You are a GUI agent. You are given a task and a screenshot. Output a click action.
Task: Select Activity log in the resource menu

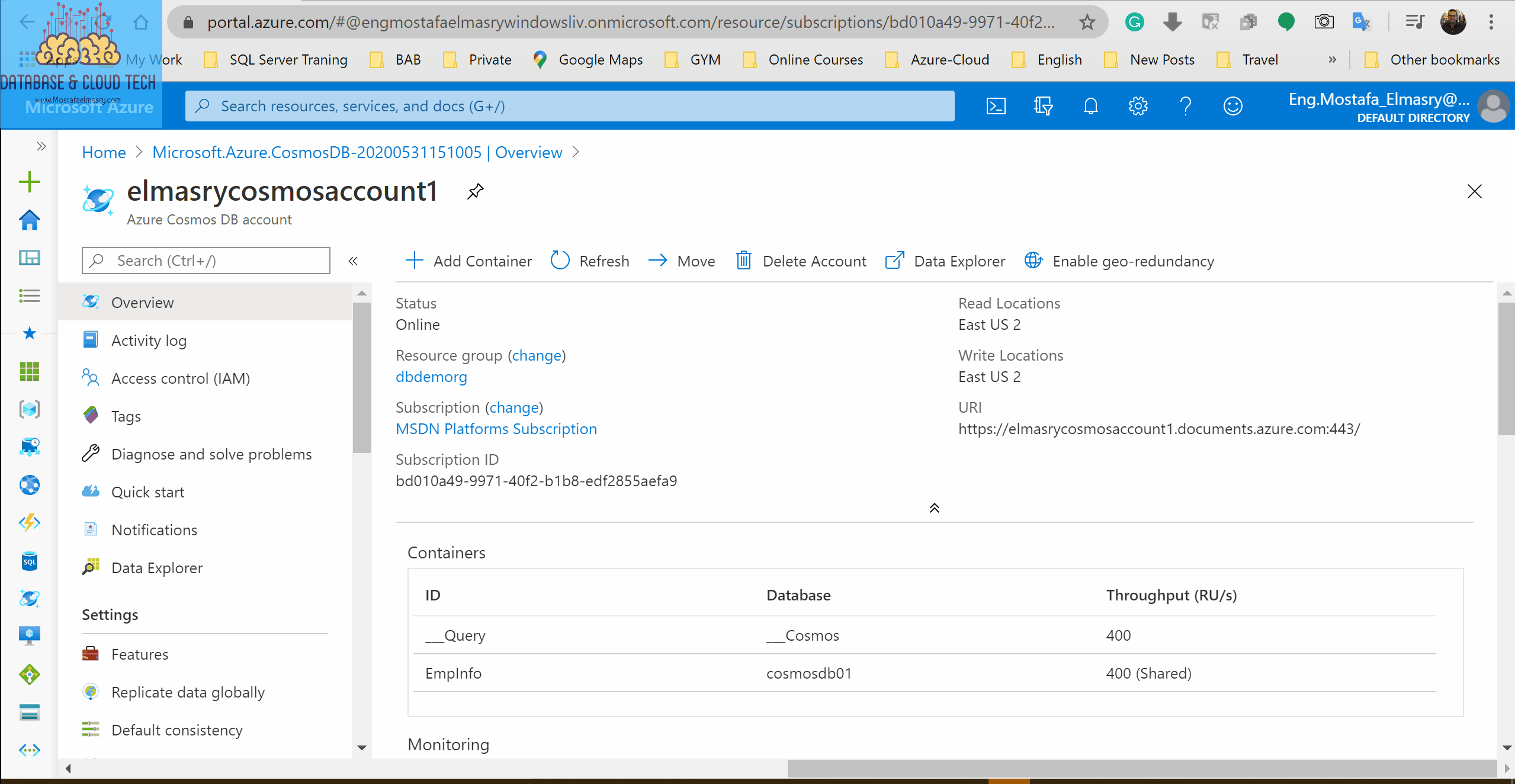click(149, 340)
